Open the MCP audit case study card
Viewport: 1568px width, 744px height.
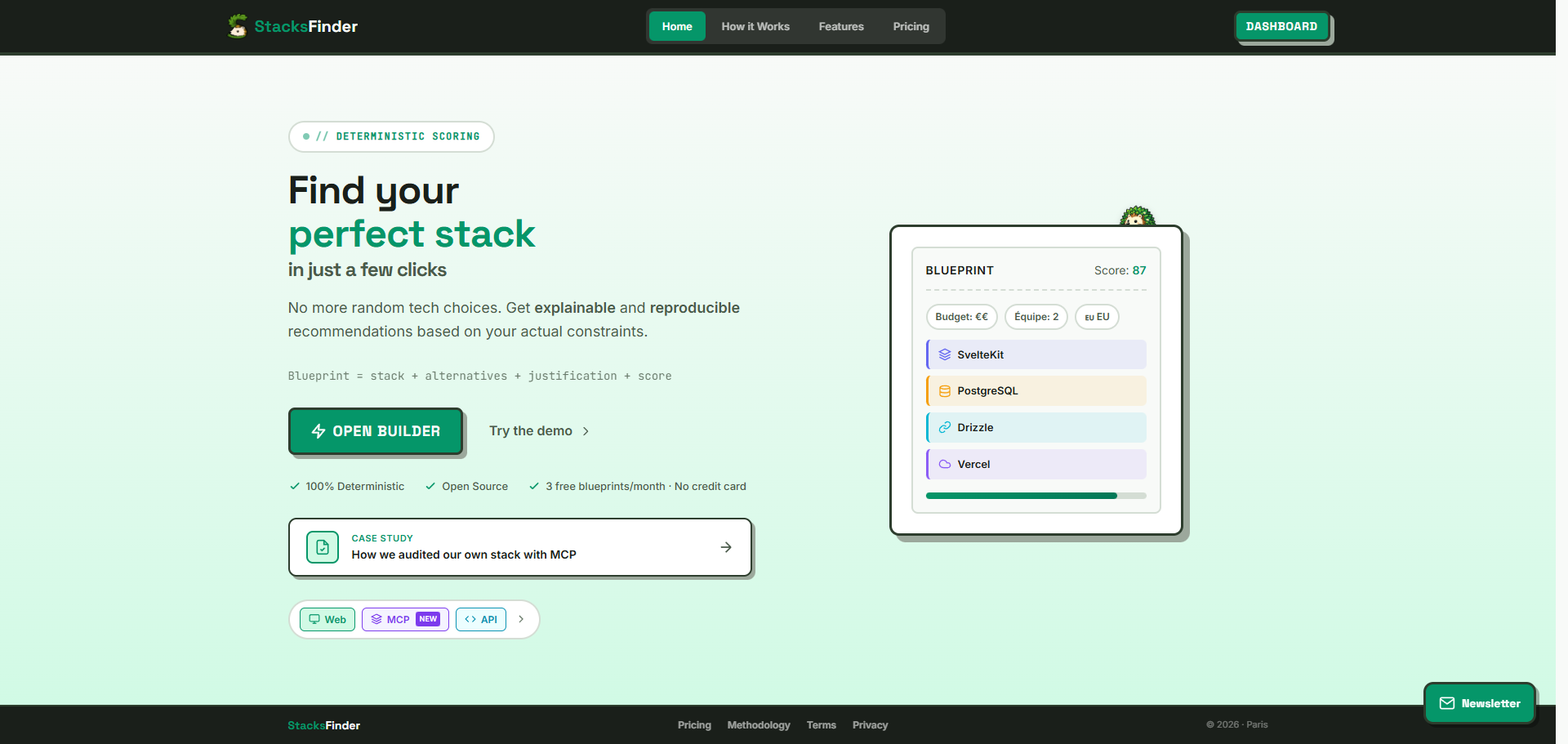(519, 547)
